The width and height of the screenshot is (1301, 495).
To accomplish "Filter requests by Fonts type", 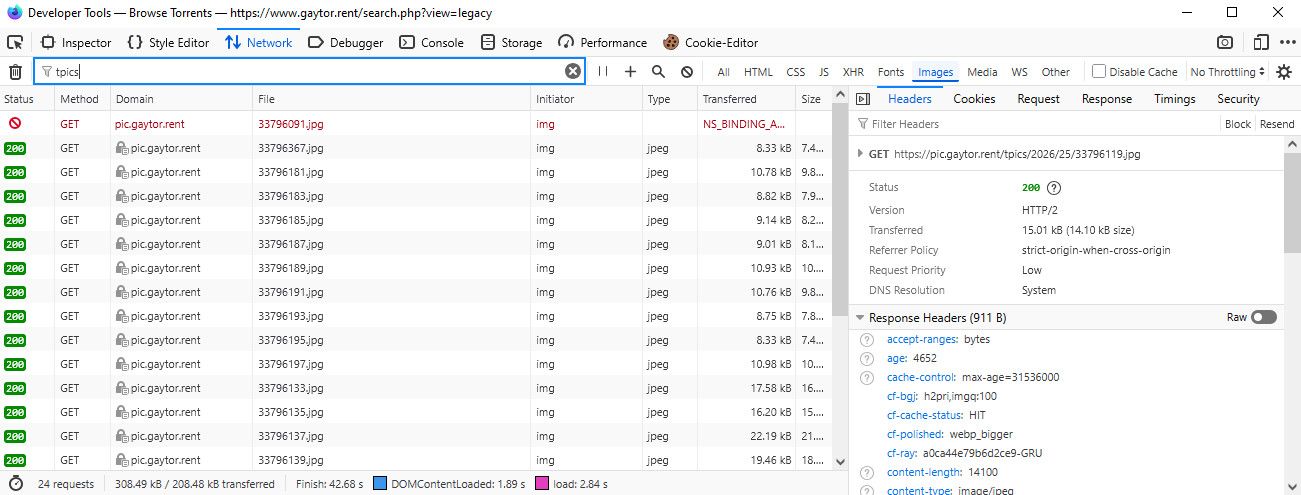I will (x=890, y=72).
